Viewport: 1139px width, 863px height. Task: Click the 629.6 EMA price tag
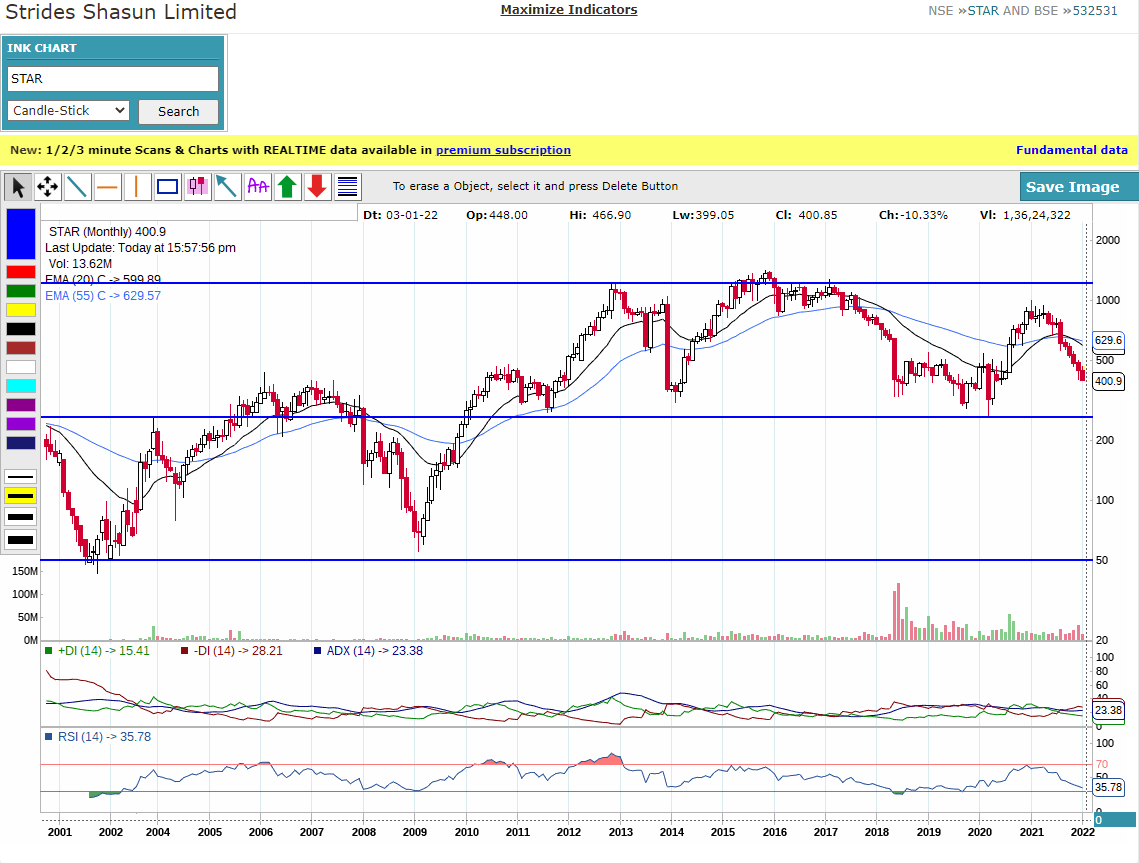(1108, 340)
